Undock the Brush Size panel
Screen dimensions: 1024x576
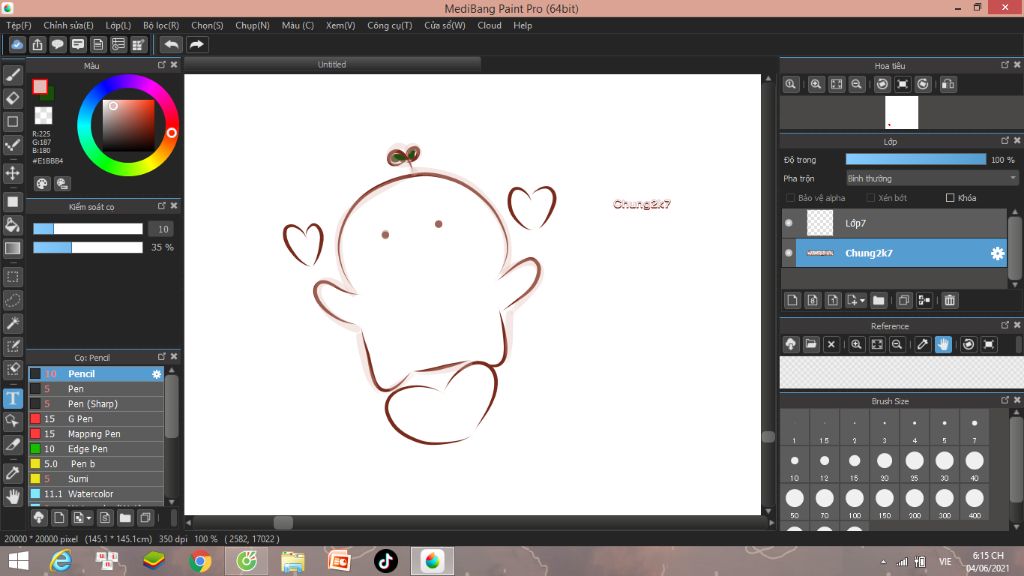(1004, 400)
